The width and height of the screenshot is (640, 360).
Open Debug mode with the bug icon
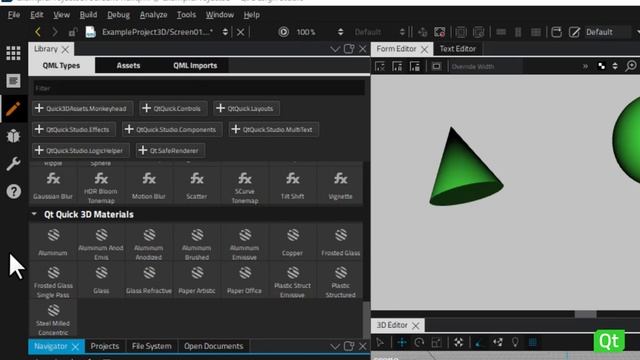[13, 136]
